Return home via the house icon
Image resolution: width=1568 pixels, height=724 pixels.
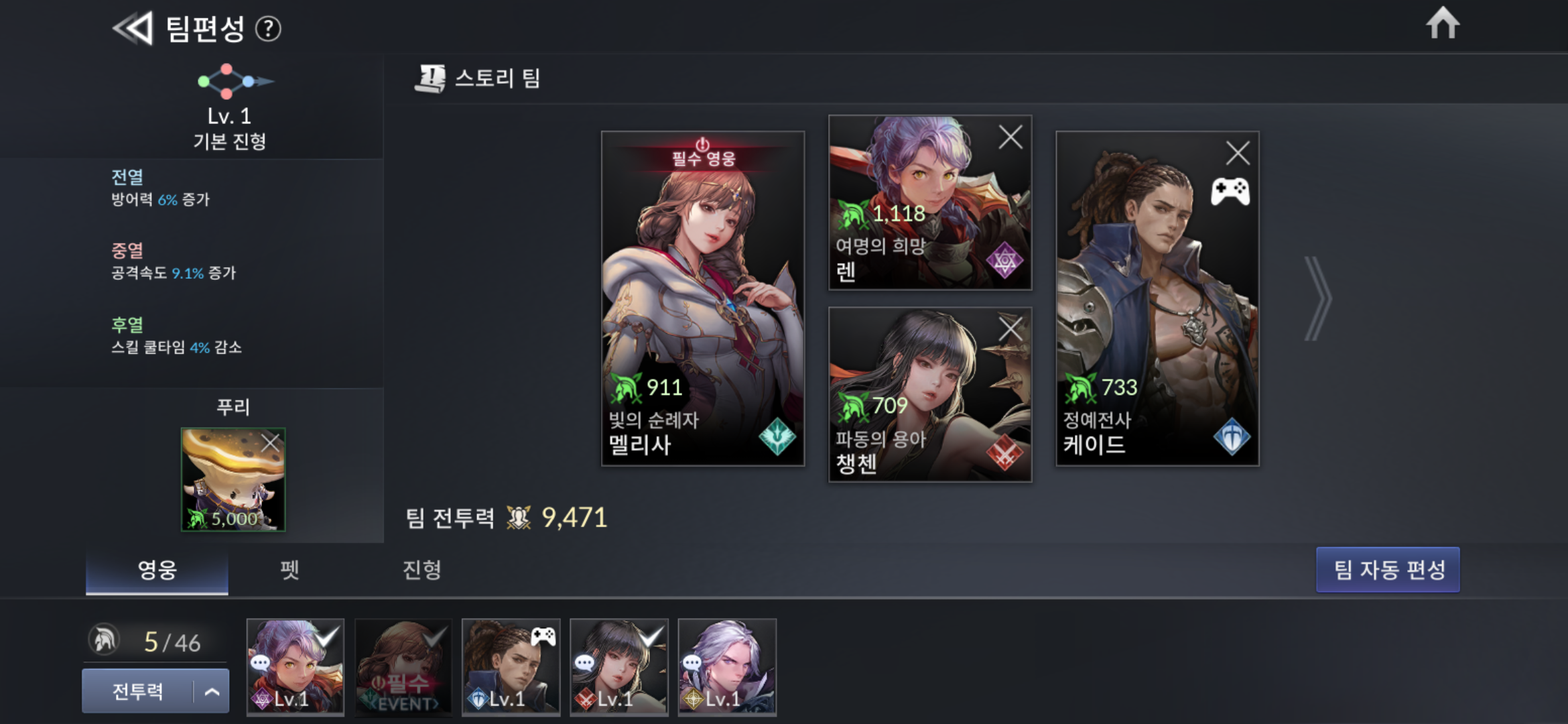(1442, 23)
